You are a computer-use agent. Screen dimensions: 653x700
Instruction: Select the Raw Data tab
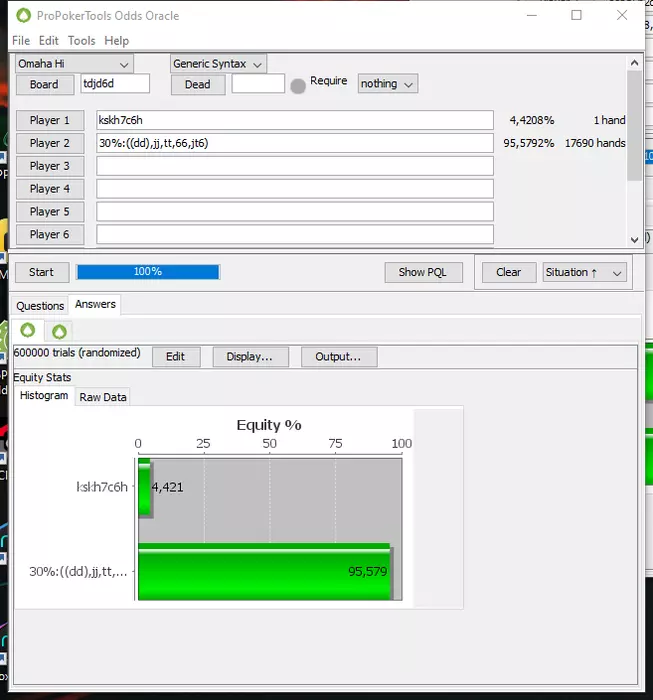[x=103, y=397]
